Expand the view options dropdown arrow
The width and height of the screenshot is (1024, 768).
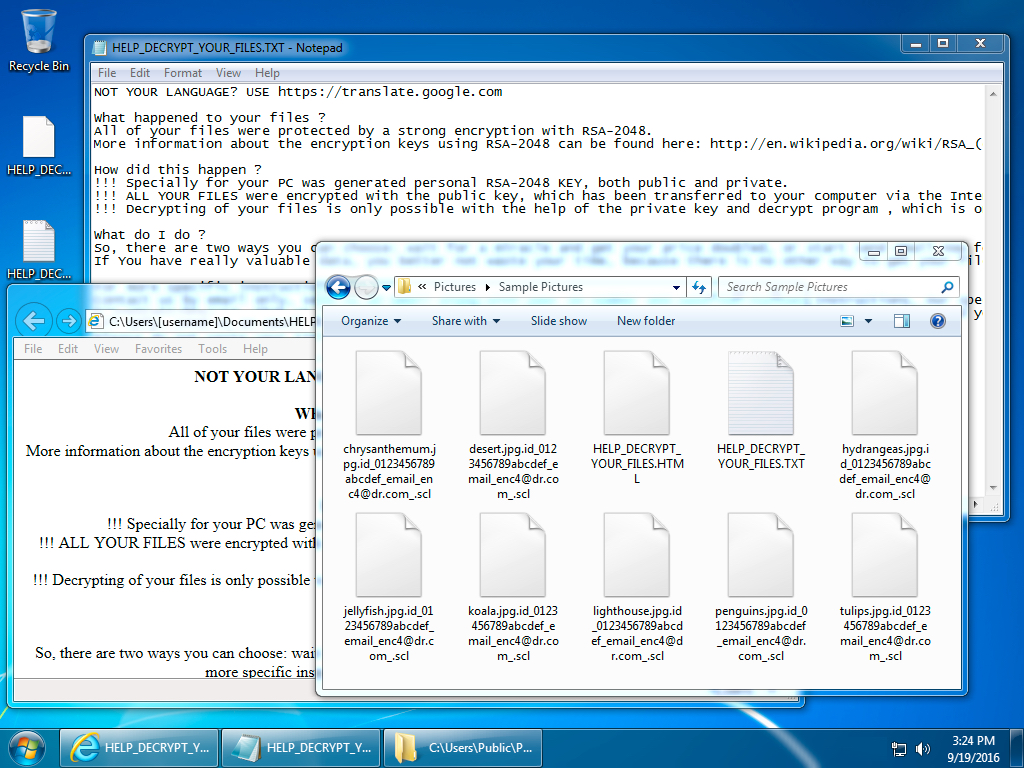tap(868, 321)
